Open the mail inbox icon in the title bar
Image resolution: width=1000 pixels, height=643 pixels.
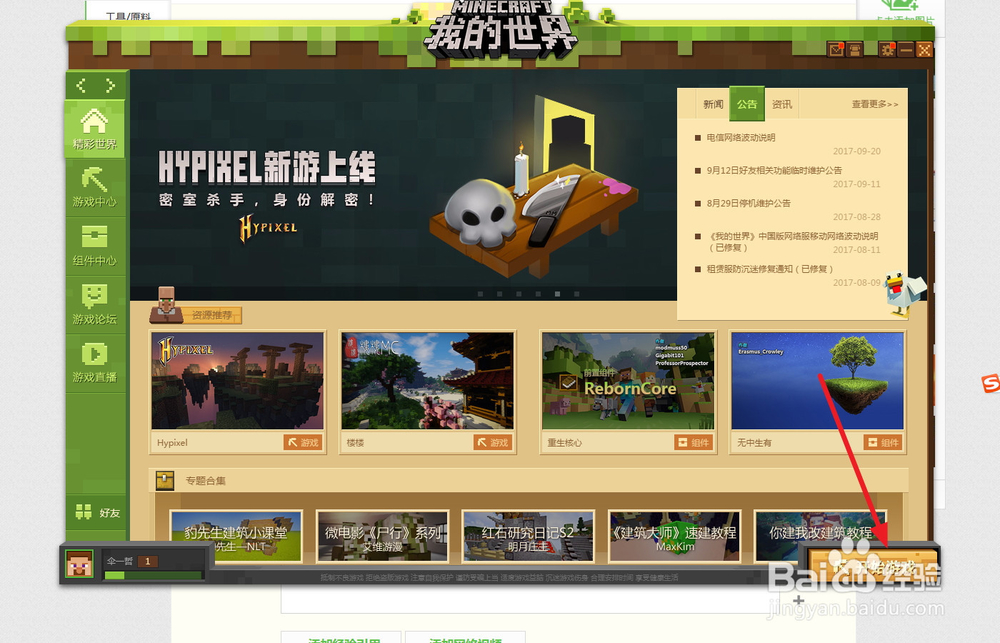pyautogui.click(x=836, y=49)
